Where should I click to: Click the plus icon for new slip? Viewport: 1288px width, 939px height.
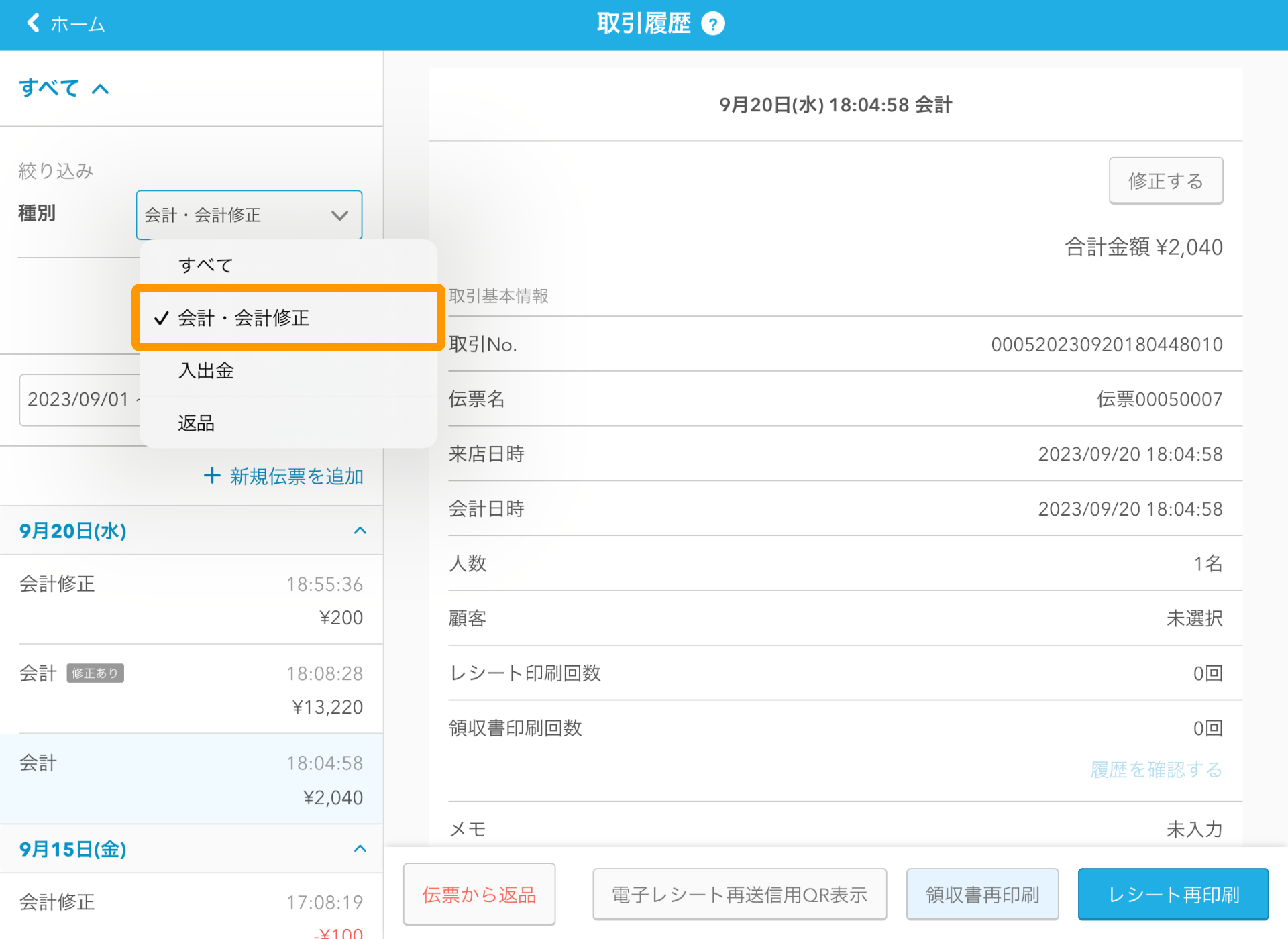point(212,476)
